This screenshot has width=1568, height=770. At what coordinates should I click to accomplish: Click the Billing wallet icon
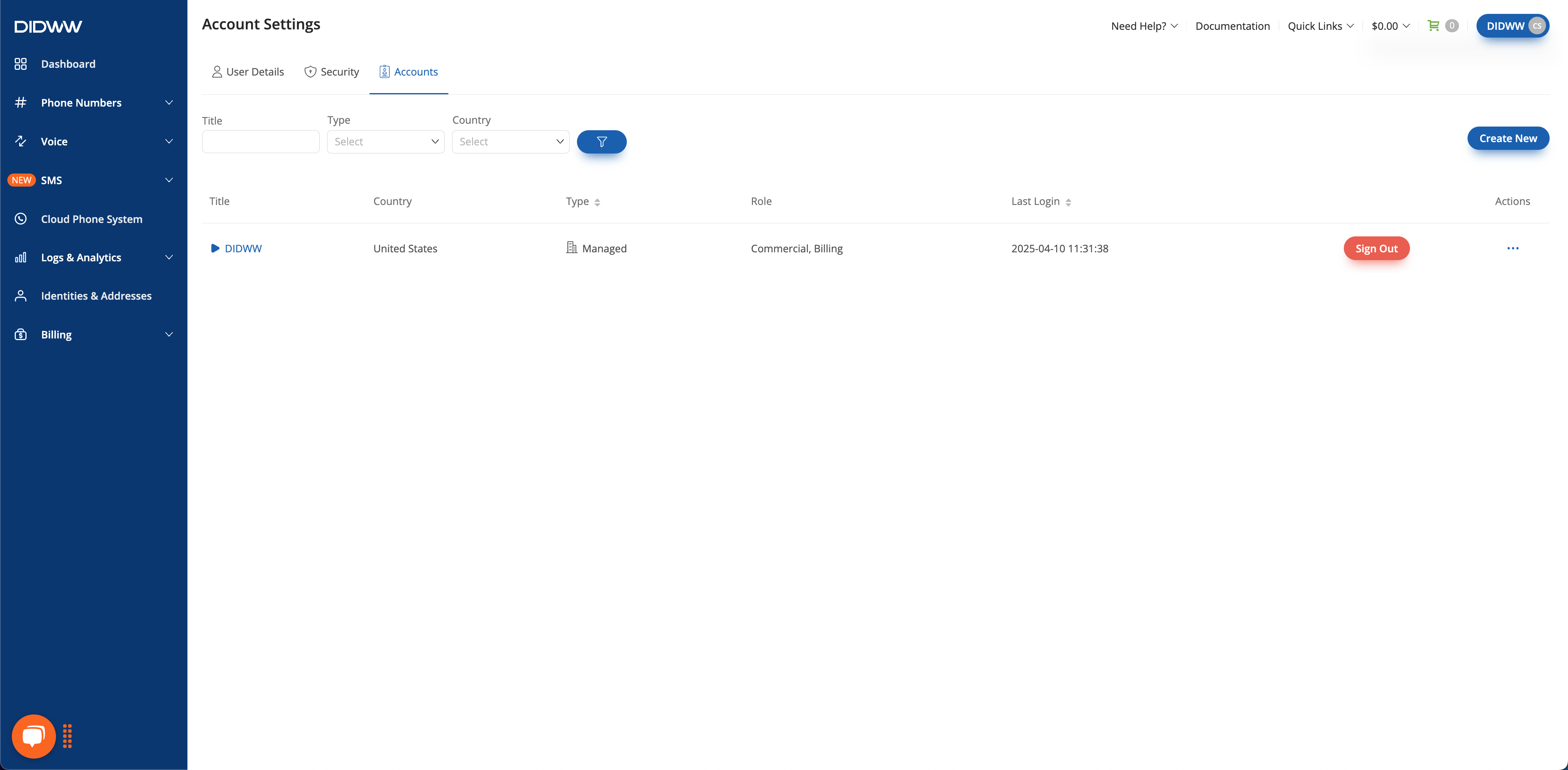click(21, 335)
